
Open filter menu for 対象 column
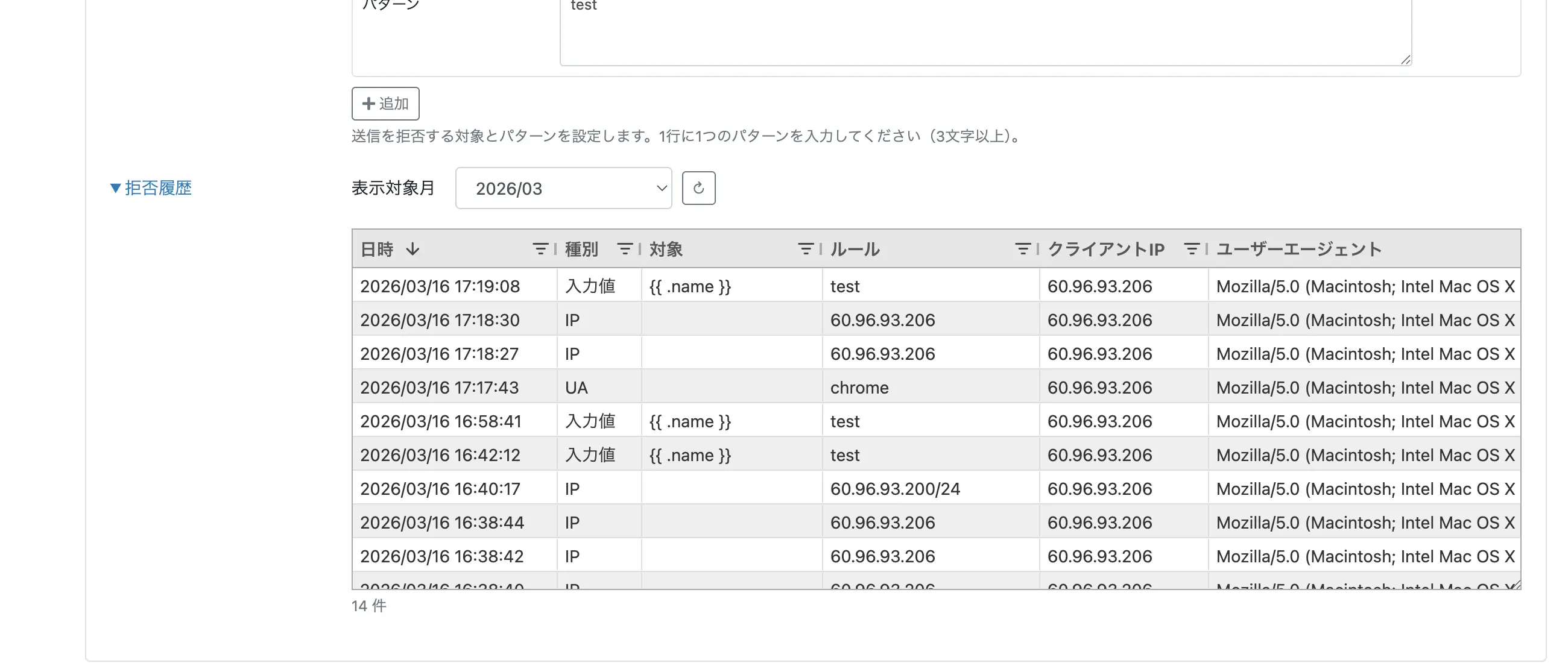(x=805, y=249)
